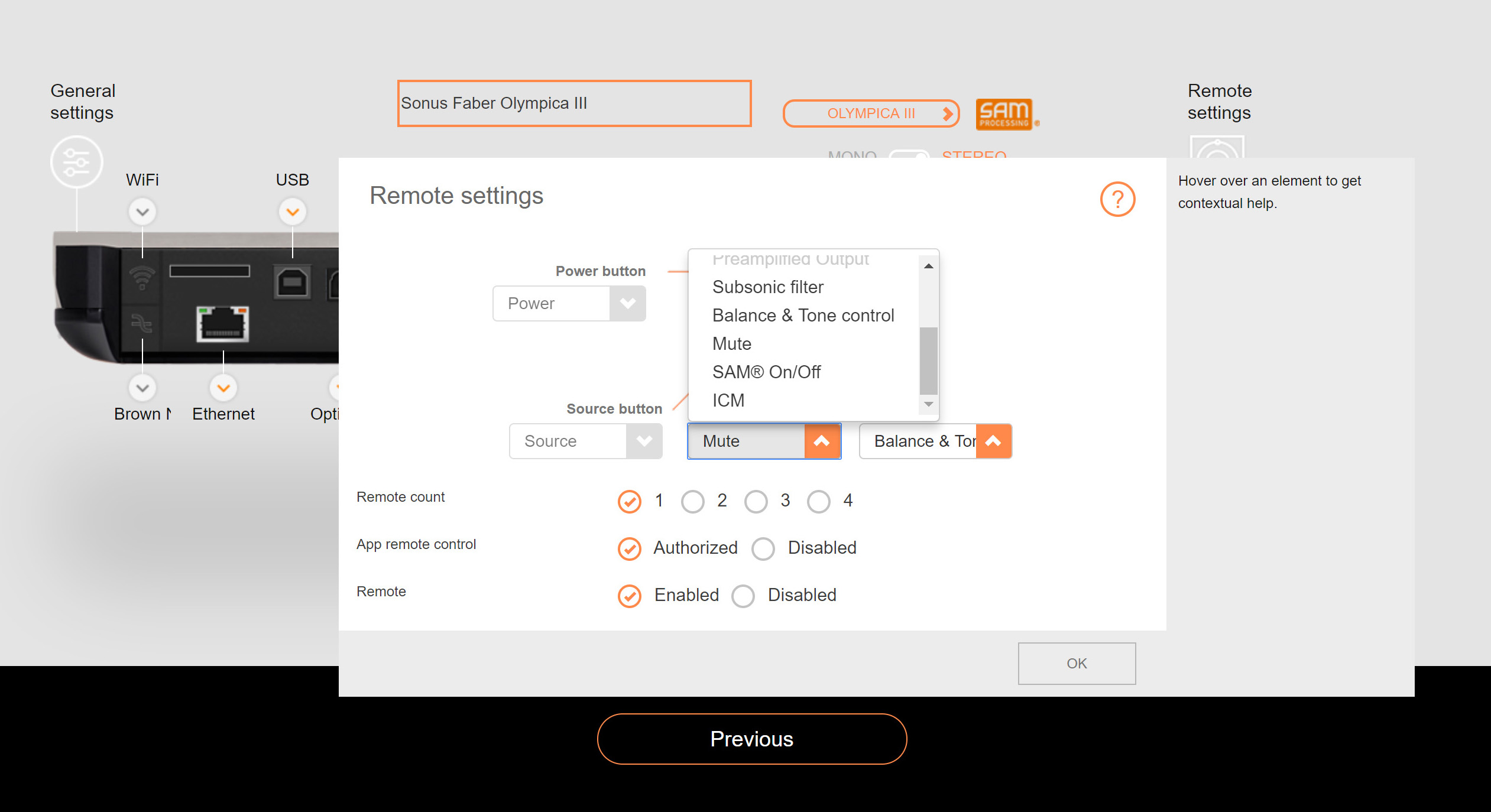
Task: Select ICM from the dropdown menu
Action: (x=730, y=400)
